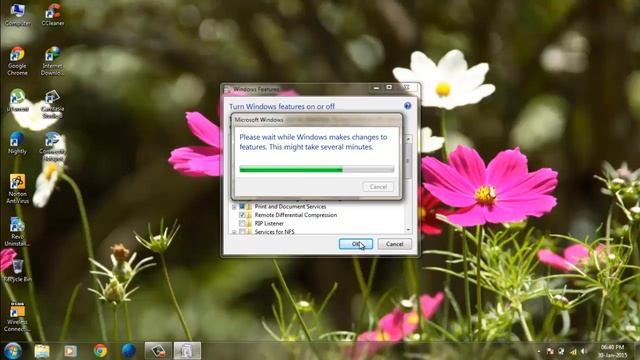Open the network signal tray icon
640x360 pixels.
click(573, 351)
